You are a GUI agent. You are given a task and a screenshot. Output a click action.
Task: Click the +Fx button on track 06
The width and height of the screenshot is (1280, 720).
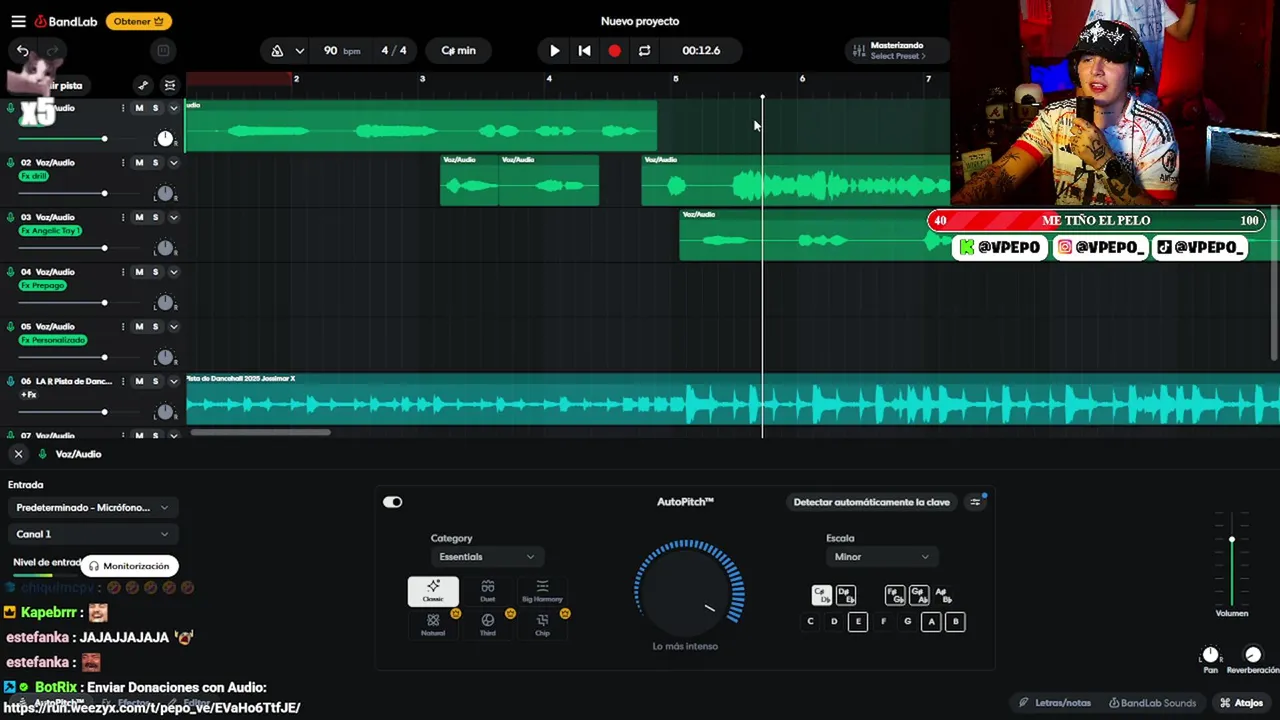coord(29,395)
